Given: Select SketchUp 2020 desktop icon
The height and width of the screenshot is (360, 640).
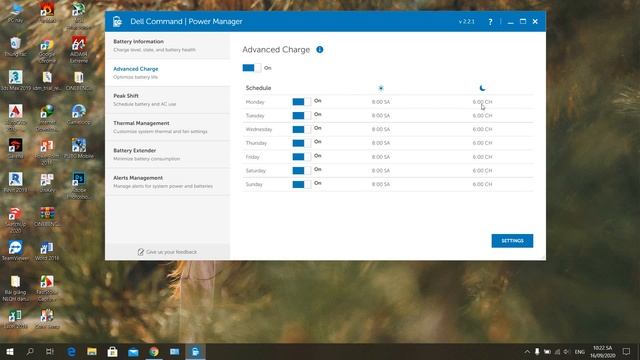Looking at the screenshot, I should pyautogui.click(x=16, y=220).
